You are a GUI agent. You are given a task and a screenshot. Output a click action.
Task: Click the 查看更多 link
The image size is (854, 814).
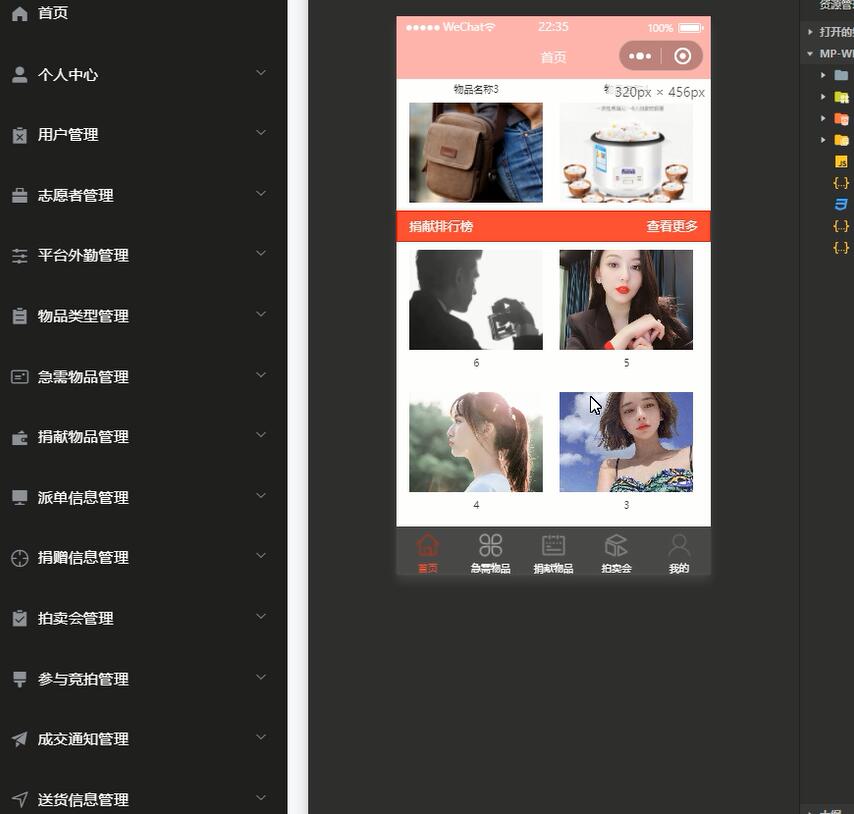click(672, 226)
